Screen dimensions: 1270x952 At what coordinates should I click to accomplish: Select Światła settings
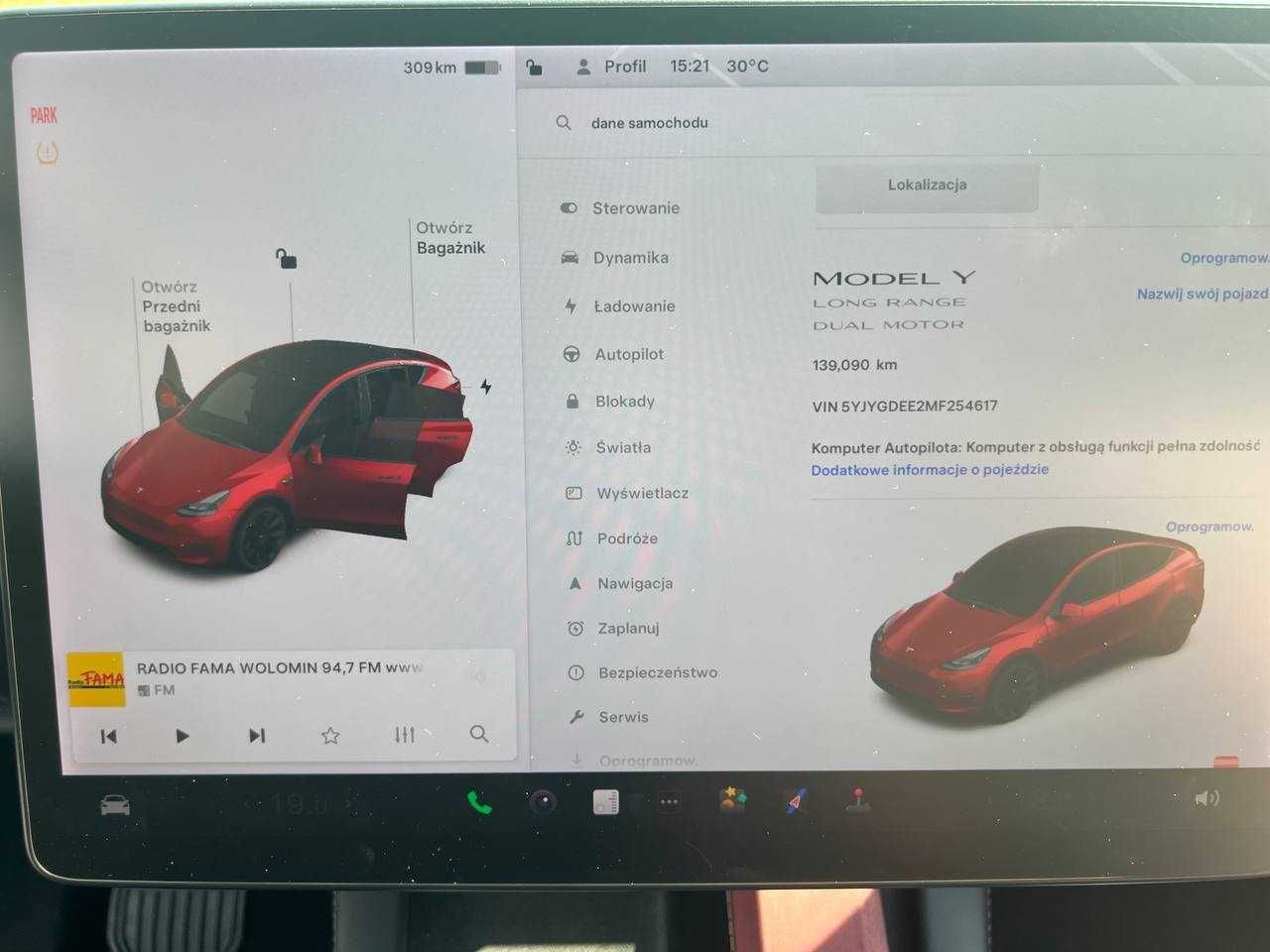click(x=625, y=447)
